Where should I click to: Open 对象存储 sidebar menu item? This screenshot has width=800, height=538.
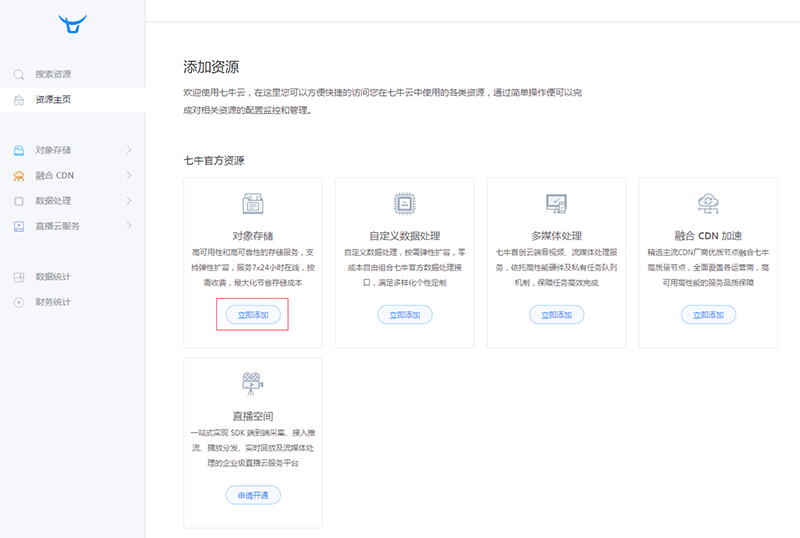(x=72, y=150)
